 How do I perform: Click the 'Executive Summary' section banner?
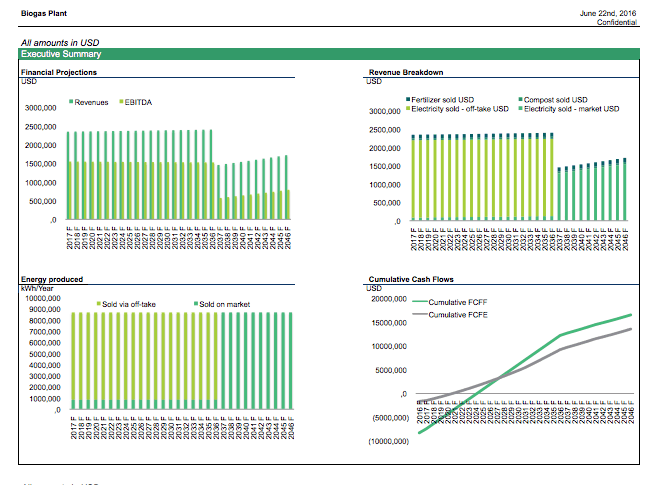[329, 54]
